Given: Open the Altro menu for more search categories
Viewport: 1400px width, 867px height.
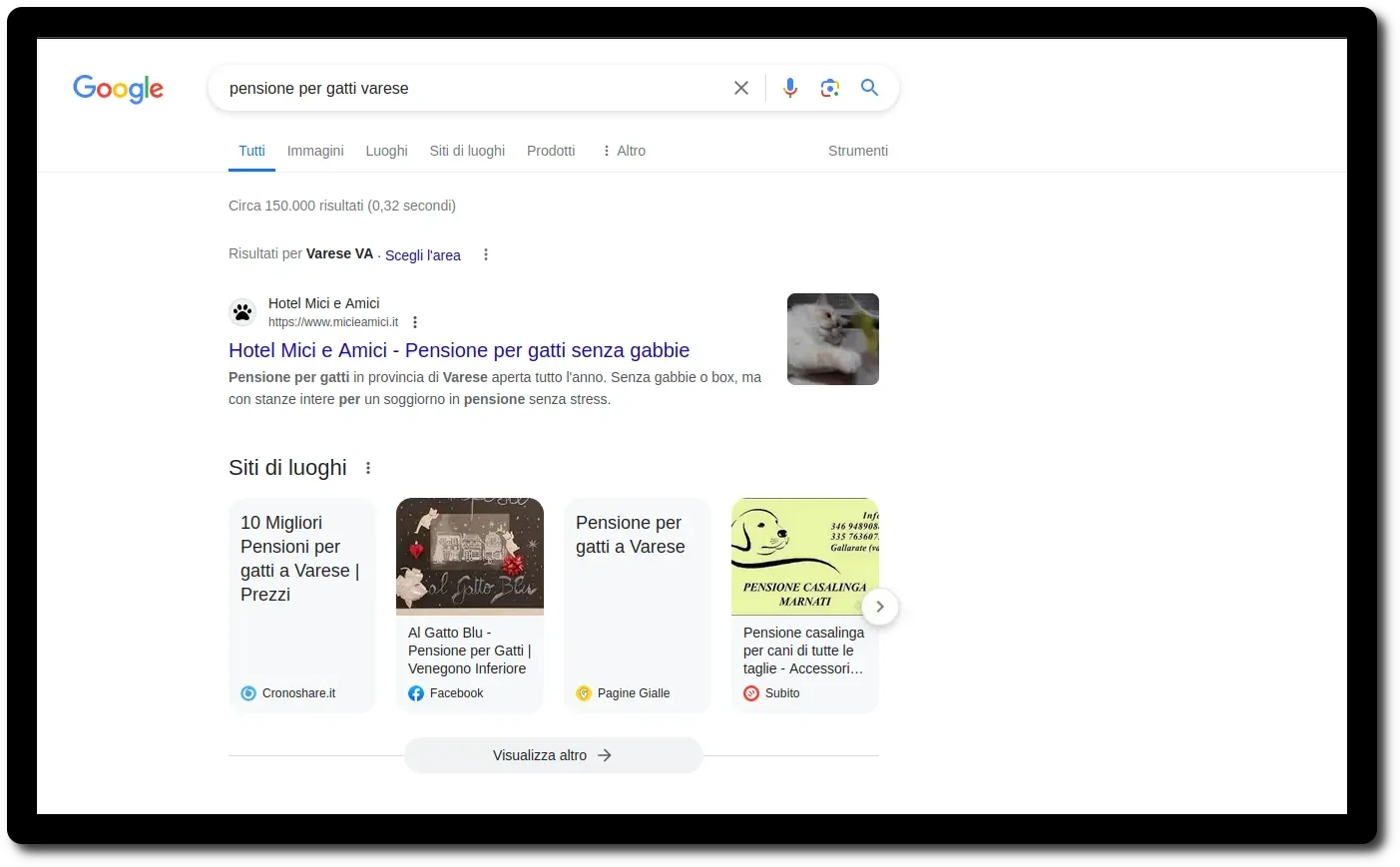Looking at the screenshot, I should point(623,151).
